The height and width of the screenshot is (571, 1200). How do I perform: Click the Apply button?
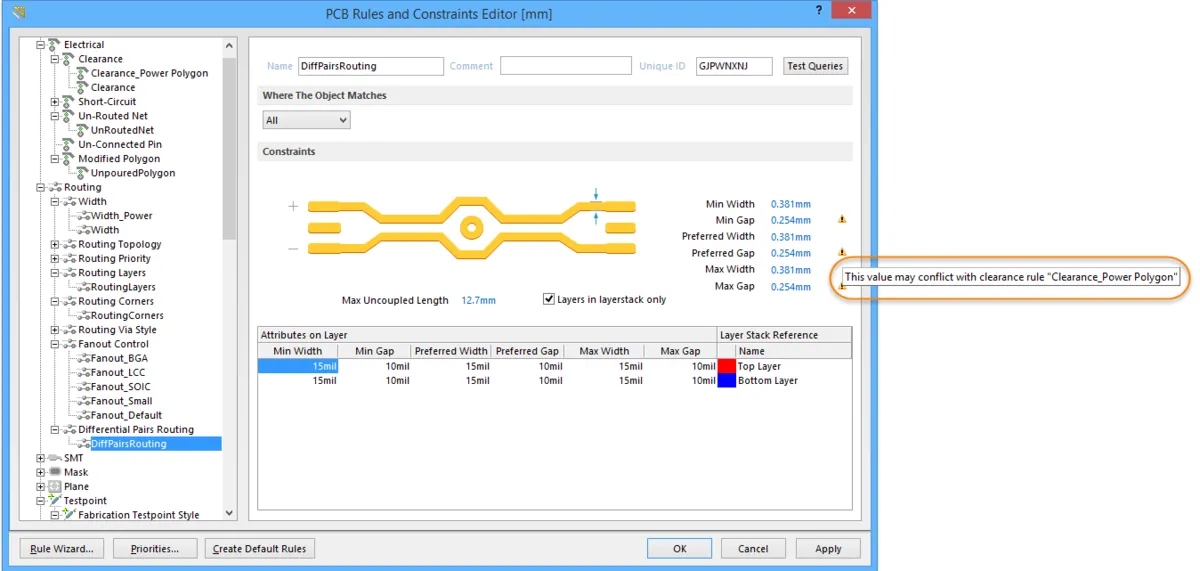tap(828, 548)
